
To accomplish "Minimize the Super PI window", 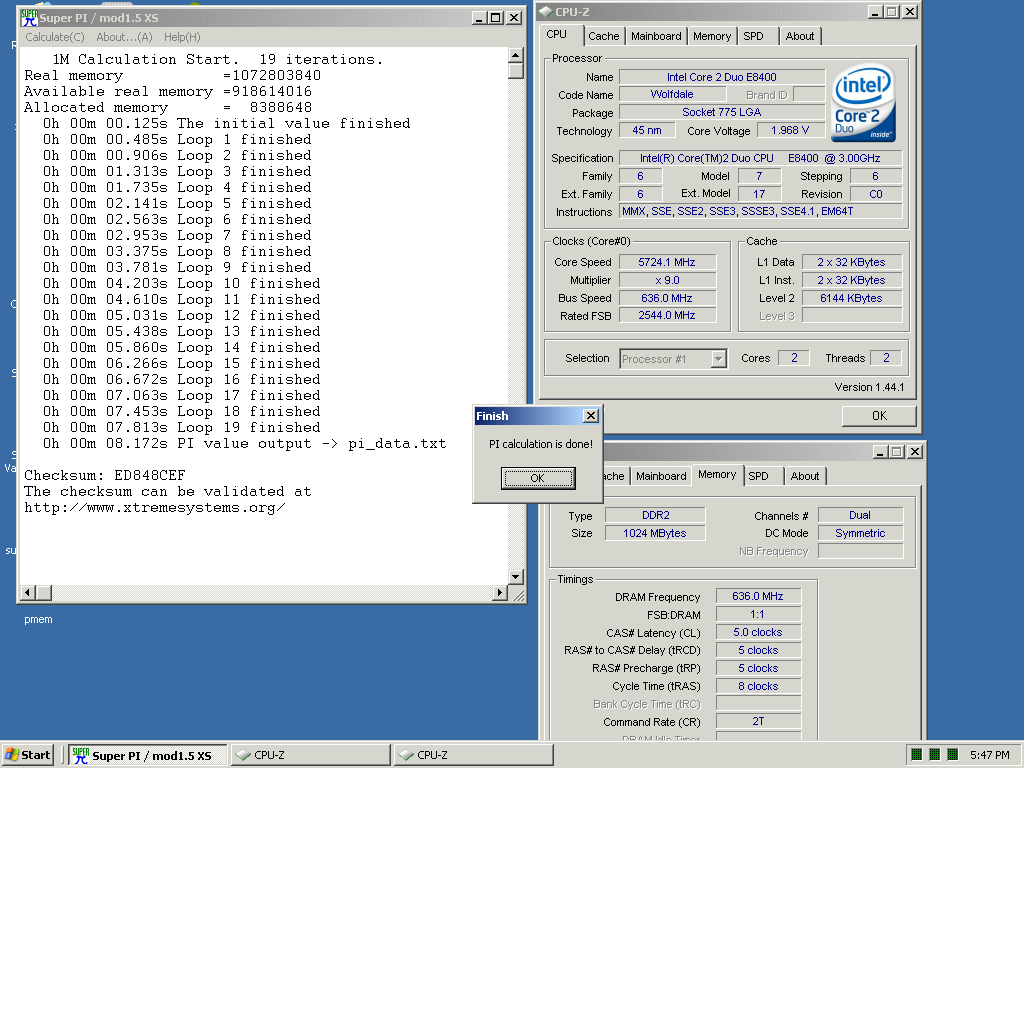I will (x=479, y=18).
